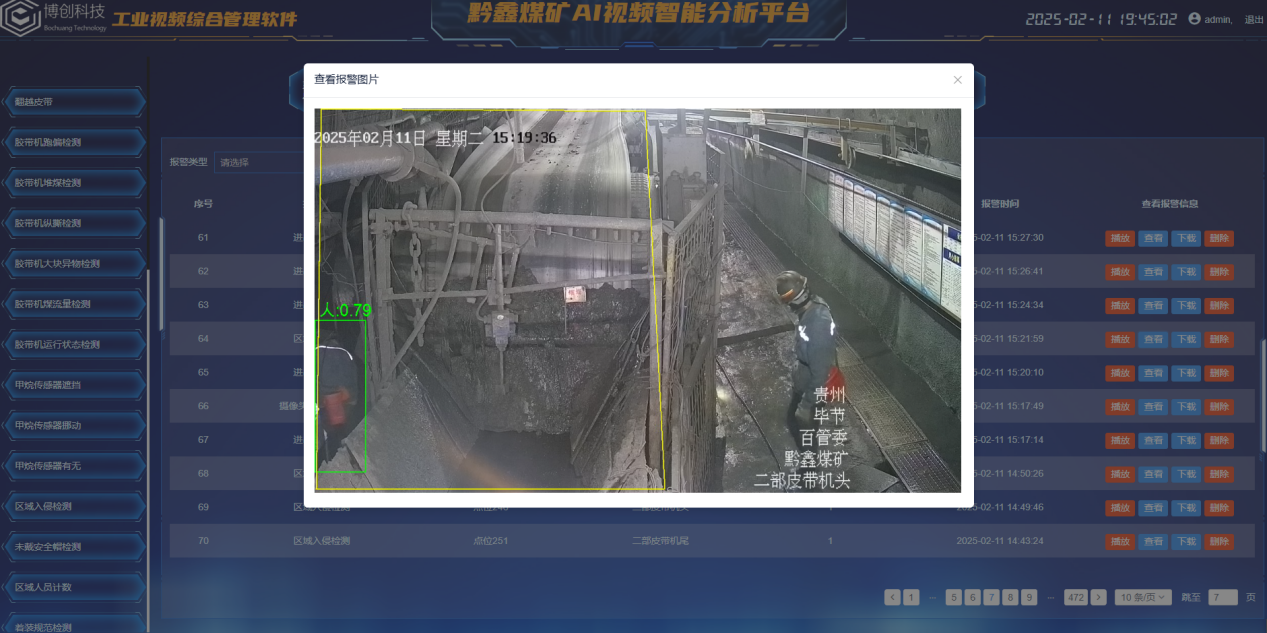Click the 跳至 page number input field
This screenshot has height=633, width=1267.
coord(1222,597)
